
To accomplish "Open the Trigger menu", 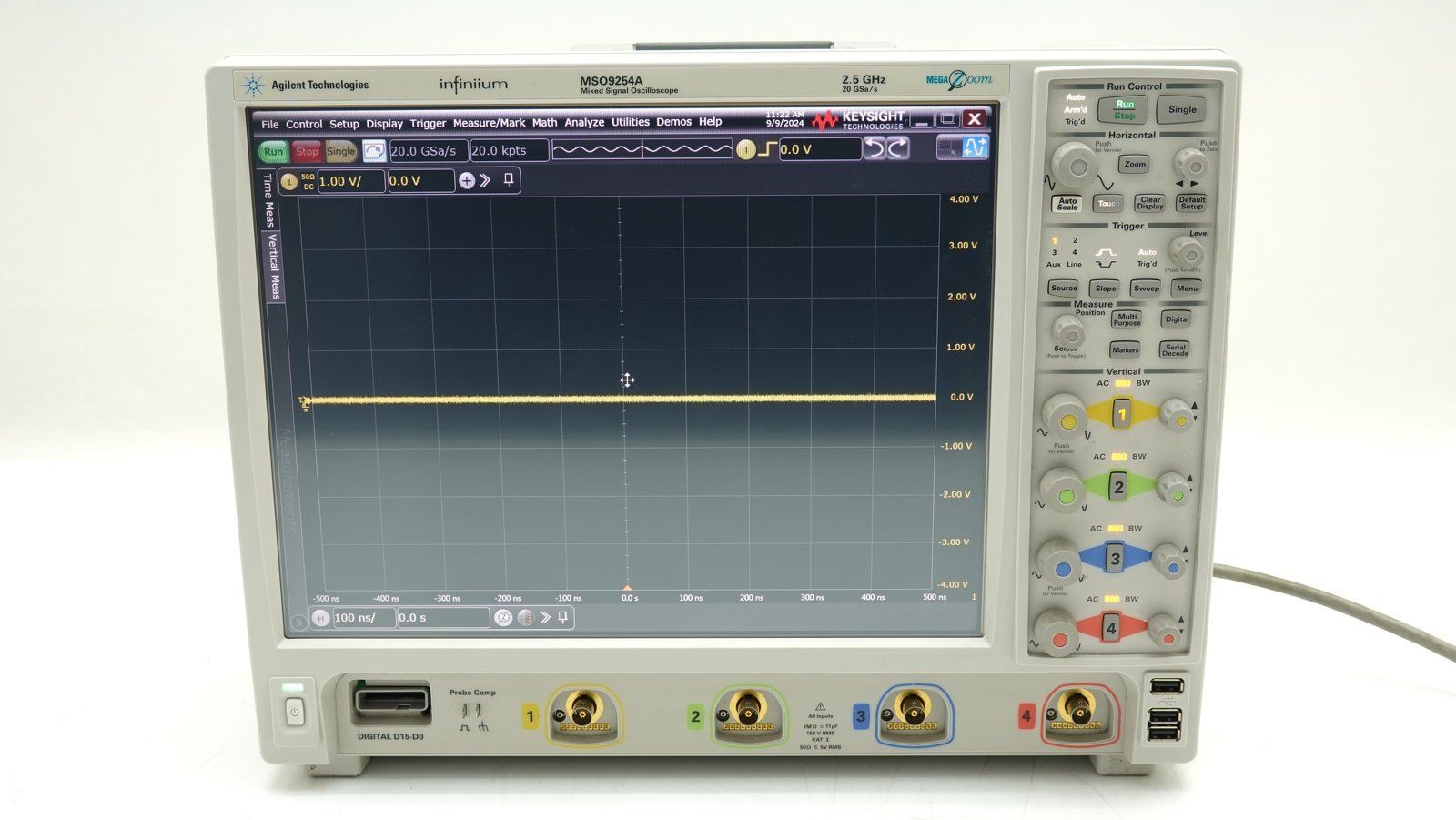I will pyautogui.click(x=428, y=124).
